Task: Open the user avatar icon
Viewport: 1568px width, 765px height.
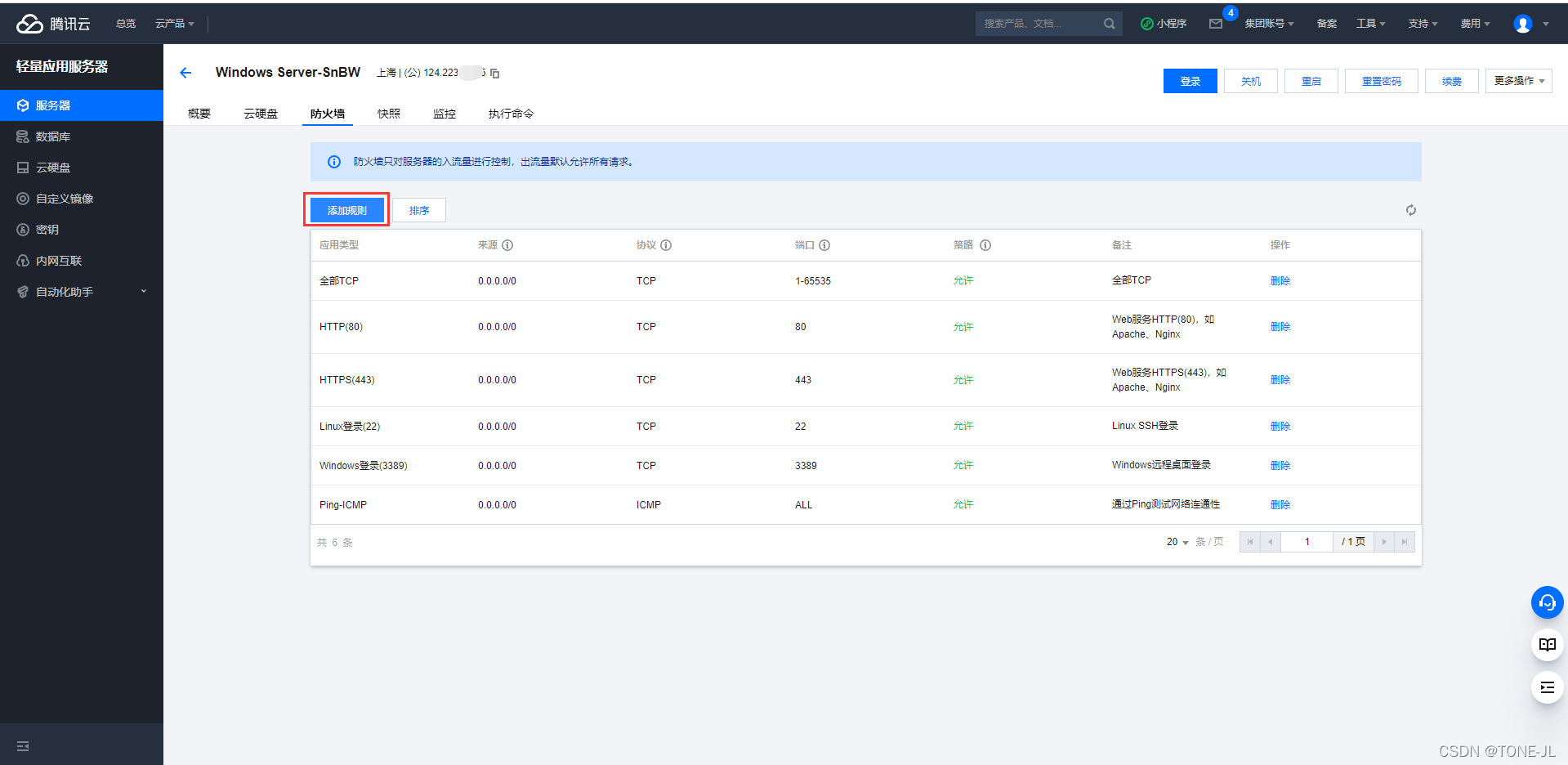Action: click(x=1522, y=24)
